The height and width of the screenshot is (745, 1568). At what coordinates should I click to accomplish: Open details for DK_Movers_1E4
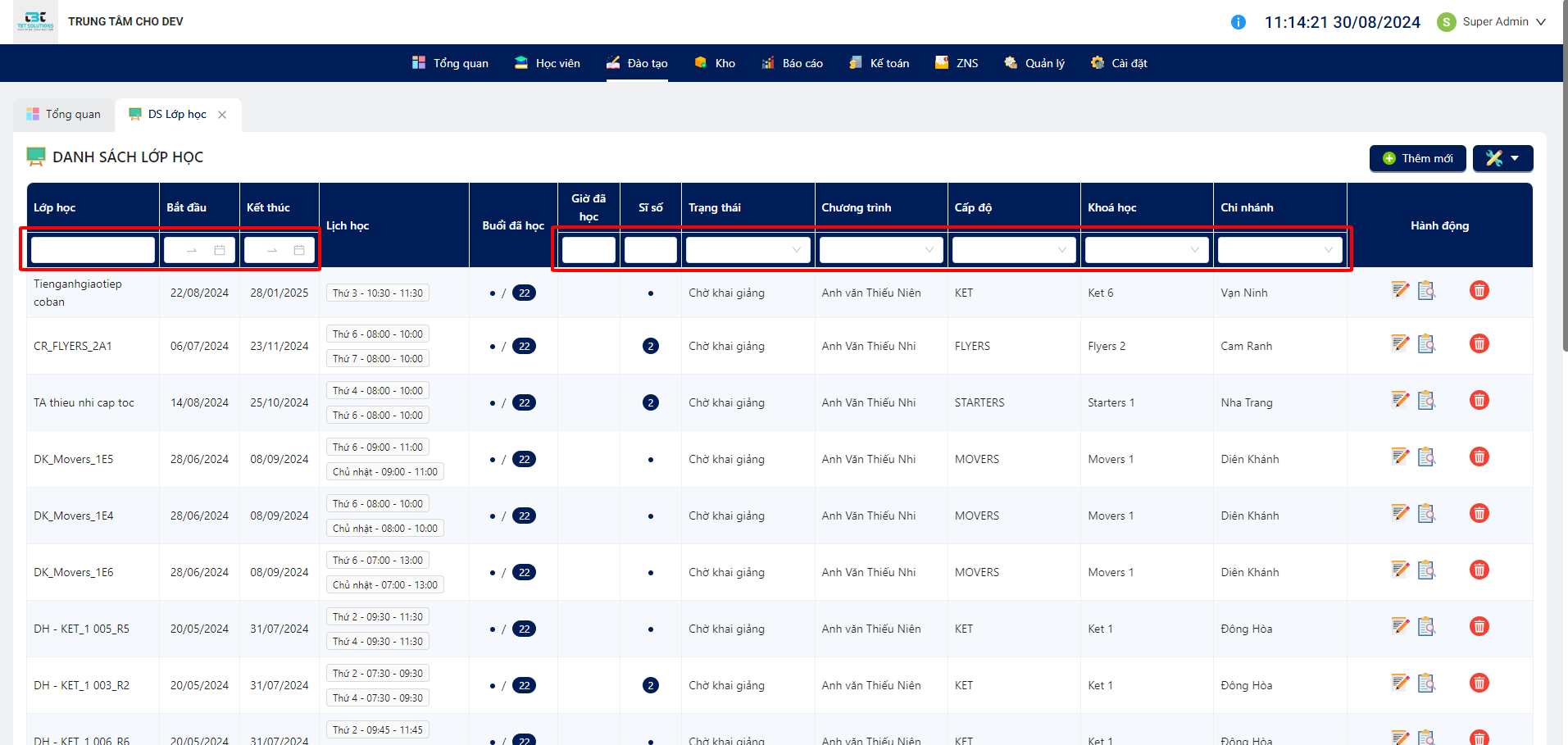1427,513
